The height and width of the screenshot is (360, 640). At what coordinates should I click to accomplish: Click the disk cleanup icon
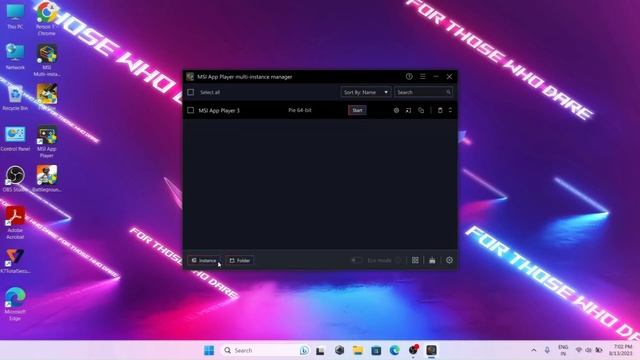(x=432, y=260)
